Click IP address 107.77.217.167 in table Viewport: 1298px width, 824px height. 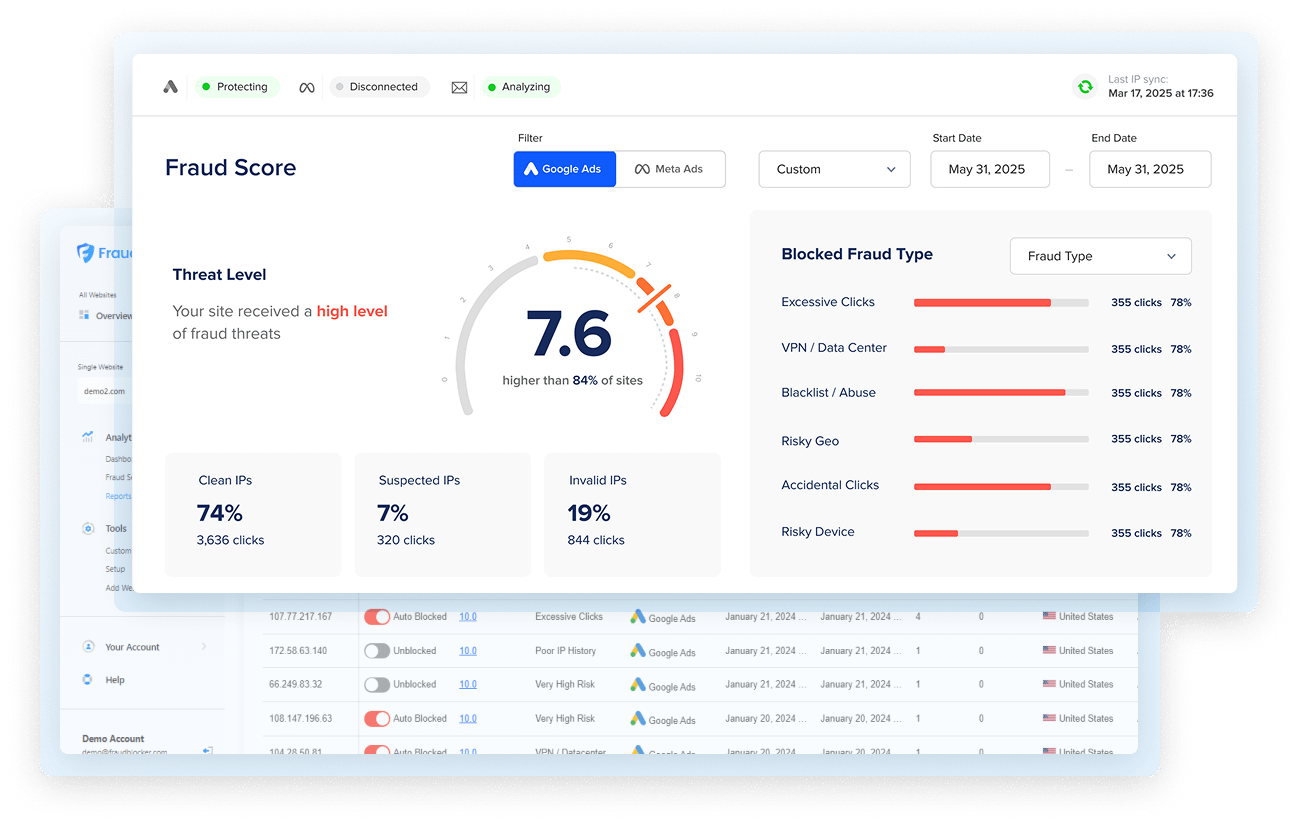click(x=300, y=617)
